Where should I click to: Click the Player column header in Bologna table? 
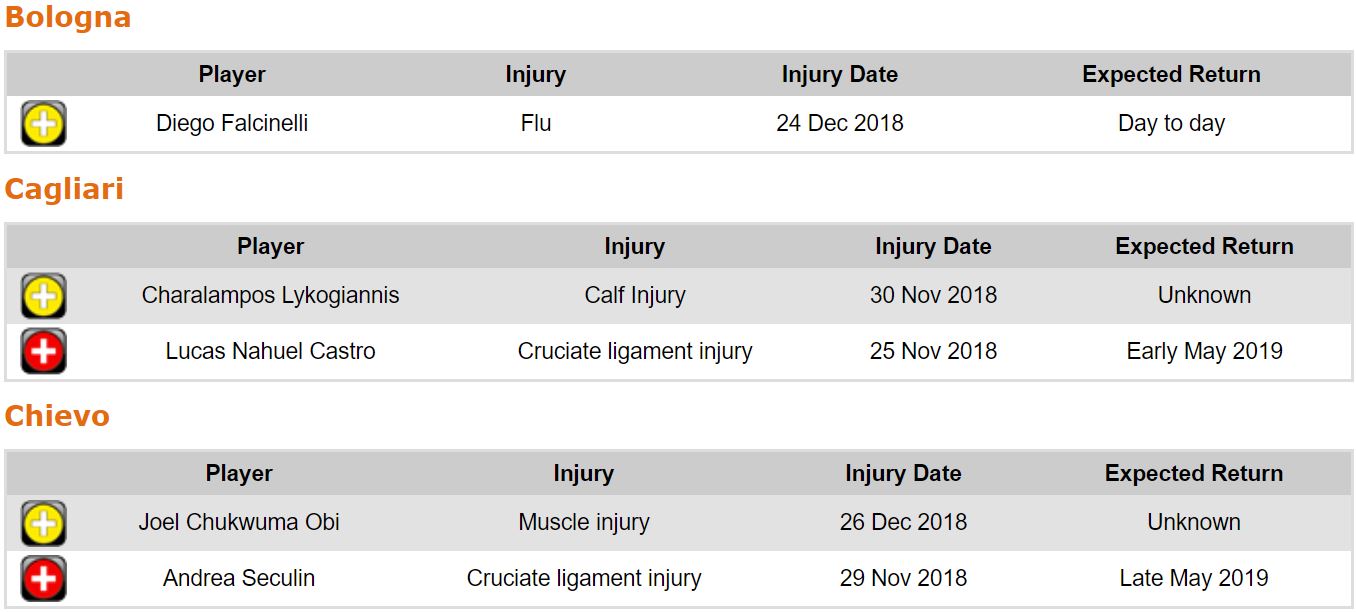pyautogui.click(x=232, y=75)
